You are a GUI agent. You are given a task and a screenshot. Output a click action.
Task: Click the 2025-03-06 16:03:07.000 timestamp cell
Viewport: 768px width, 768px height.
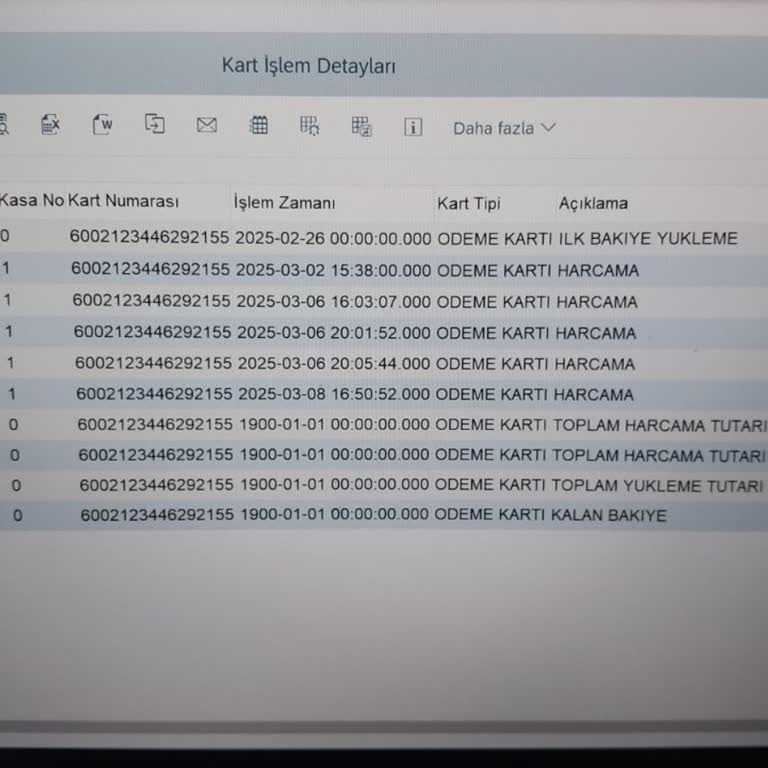coord(334,302)
